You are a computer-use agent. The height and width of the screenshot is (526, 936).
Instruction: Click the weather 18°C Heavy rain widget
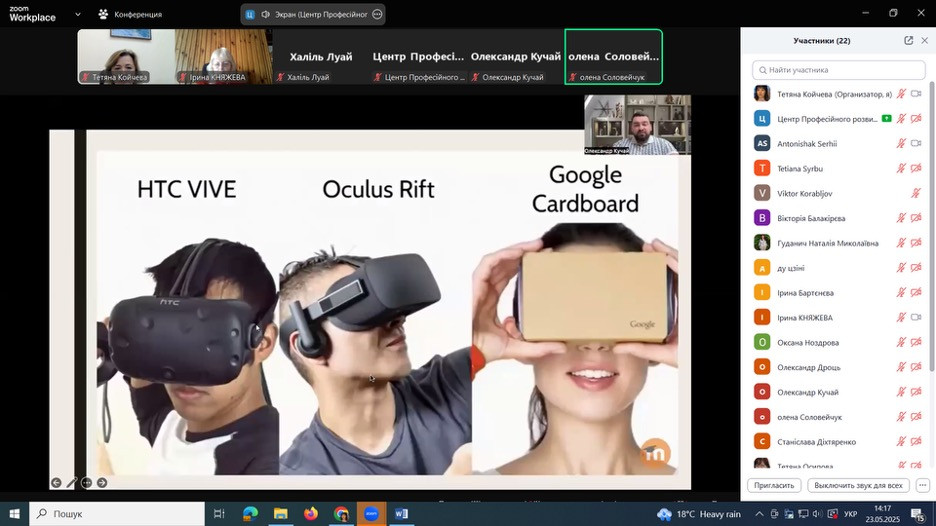[x=698, y=513]
